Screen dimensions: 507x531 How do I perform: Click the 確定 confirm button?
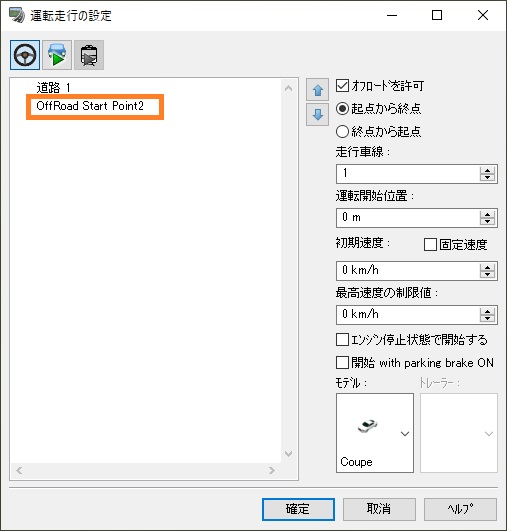click(x=298, y=509)
